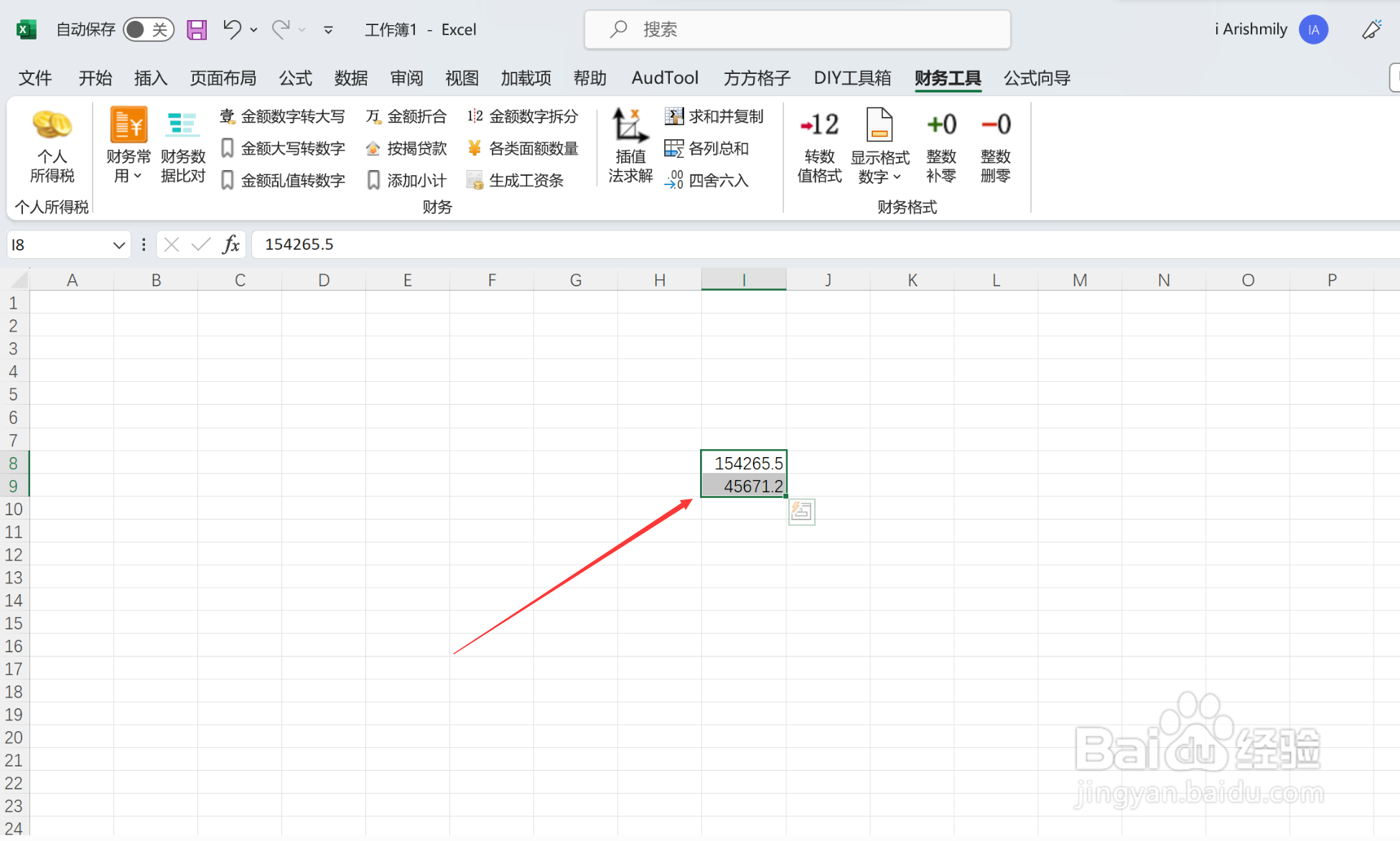The width and height of the screenshot is (1400, 841).
Task: Click 金额乱值转数字 command
Action: tap(282, 180)
